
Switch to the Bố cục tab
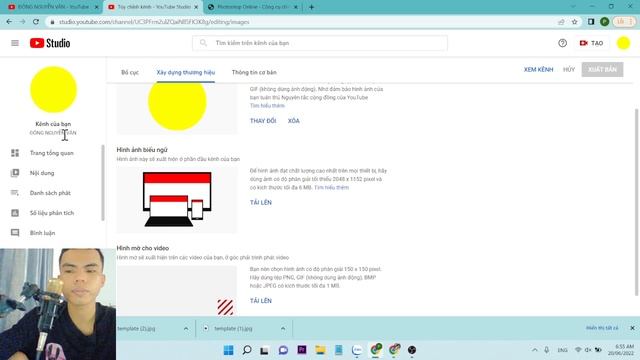tap(130, 72)
